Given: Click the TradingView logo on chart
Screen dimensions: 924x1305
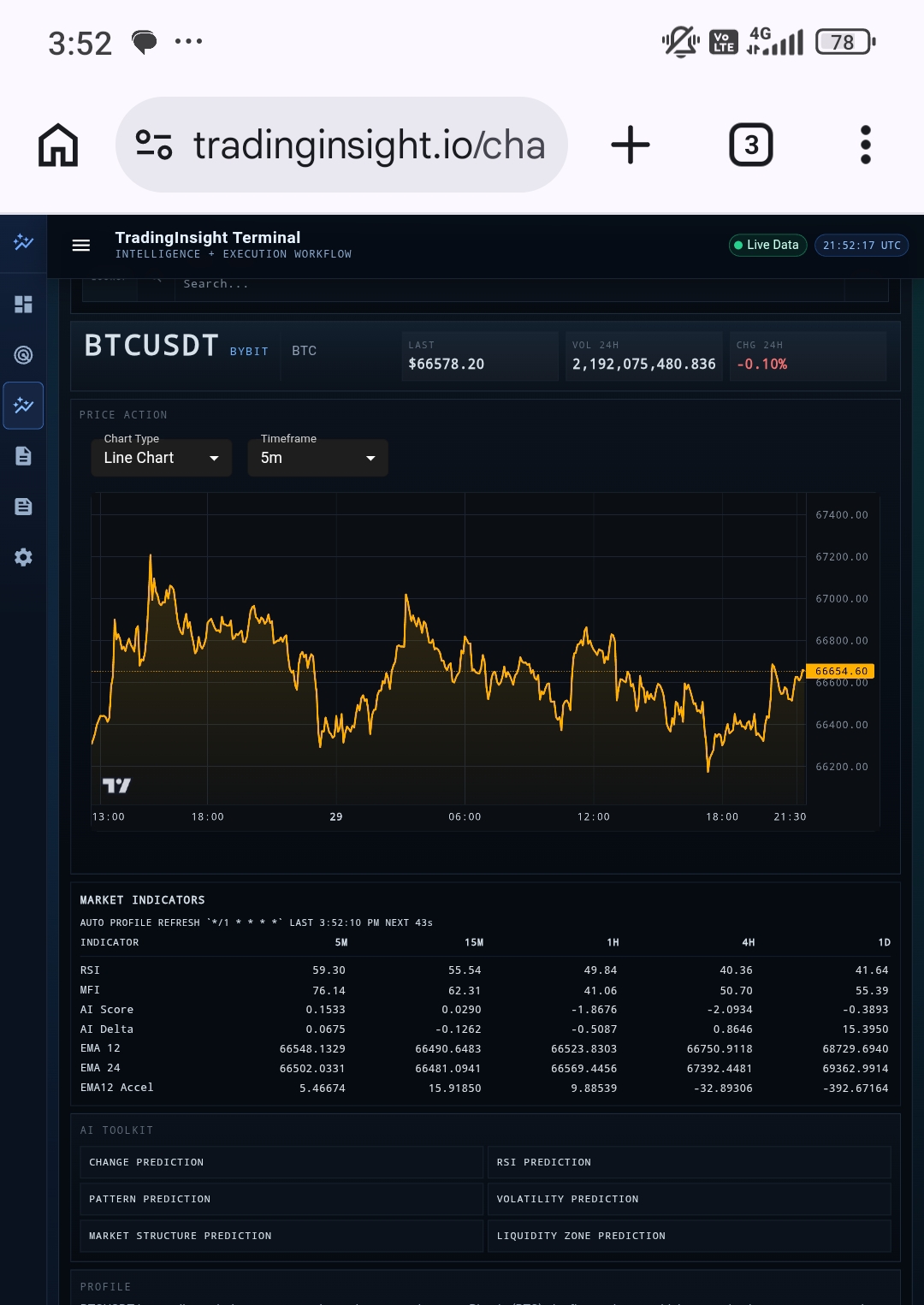Looking at the screenshot, I should pyautogui.click(x=116, y=786).
